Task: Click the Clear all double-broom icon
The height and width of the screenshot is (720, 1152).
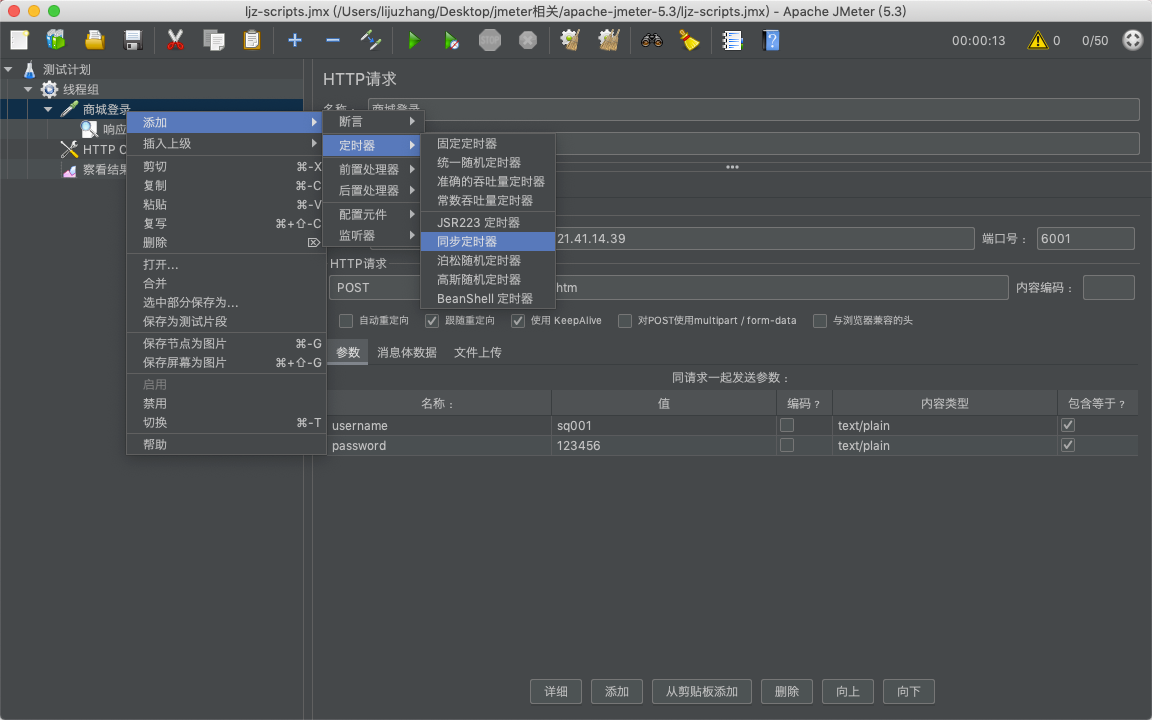Action: point(608,40)
